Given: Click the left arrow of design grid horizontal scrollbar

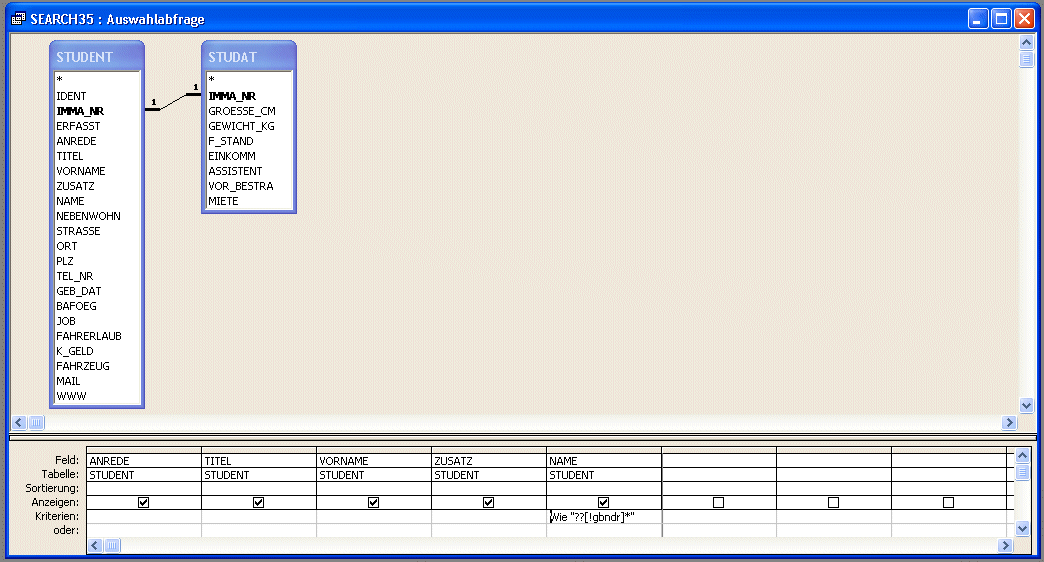Looking at the screenshot, I should [95, 545].
